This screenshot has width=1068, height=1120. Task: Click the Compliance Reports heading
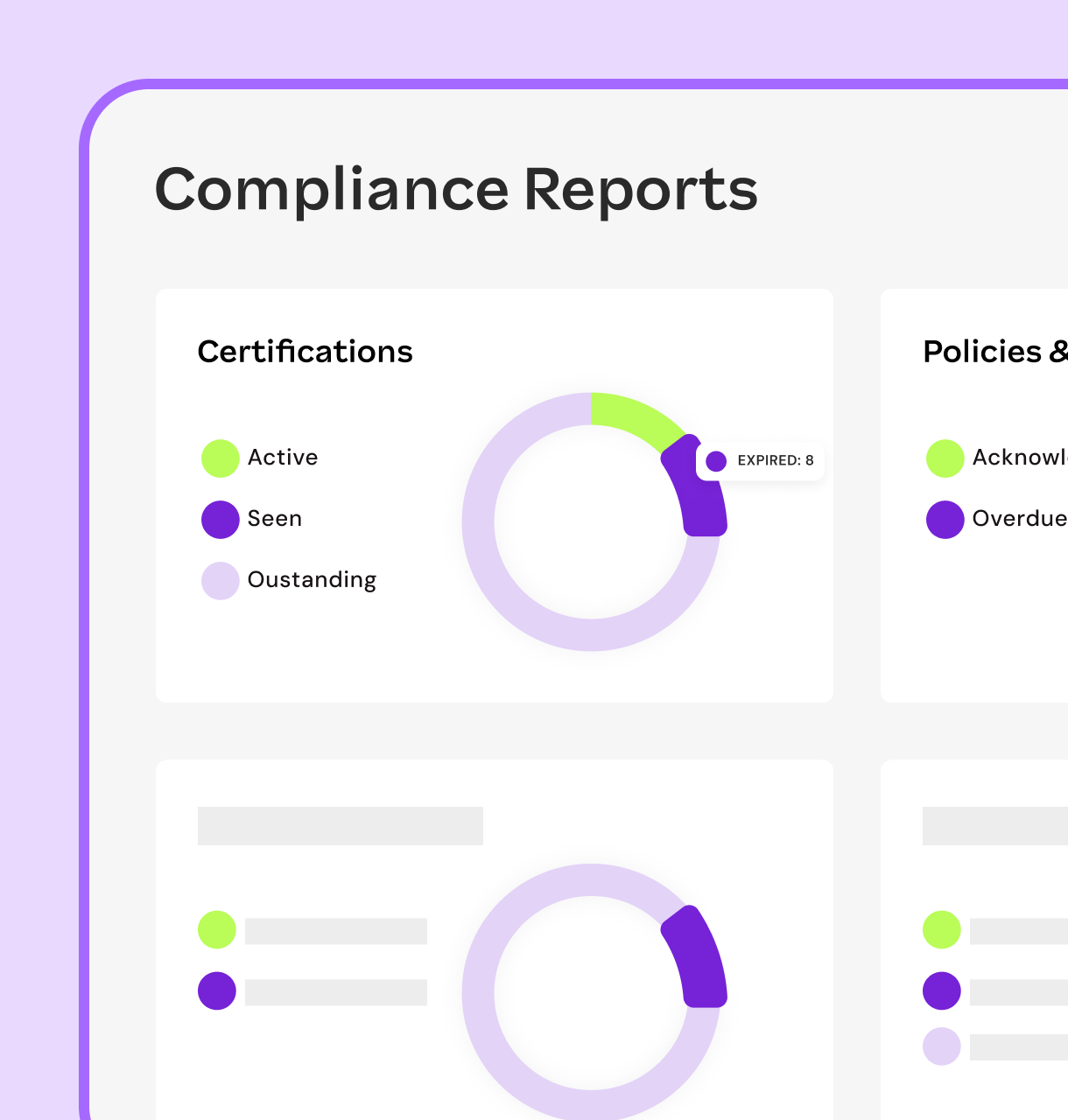click(x=456, y=190)
